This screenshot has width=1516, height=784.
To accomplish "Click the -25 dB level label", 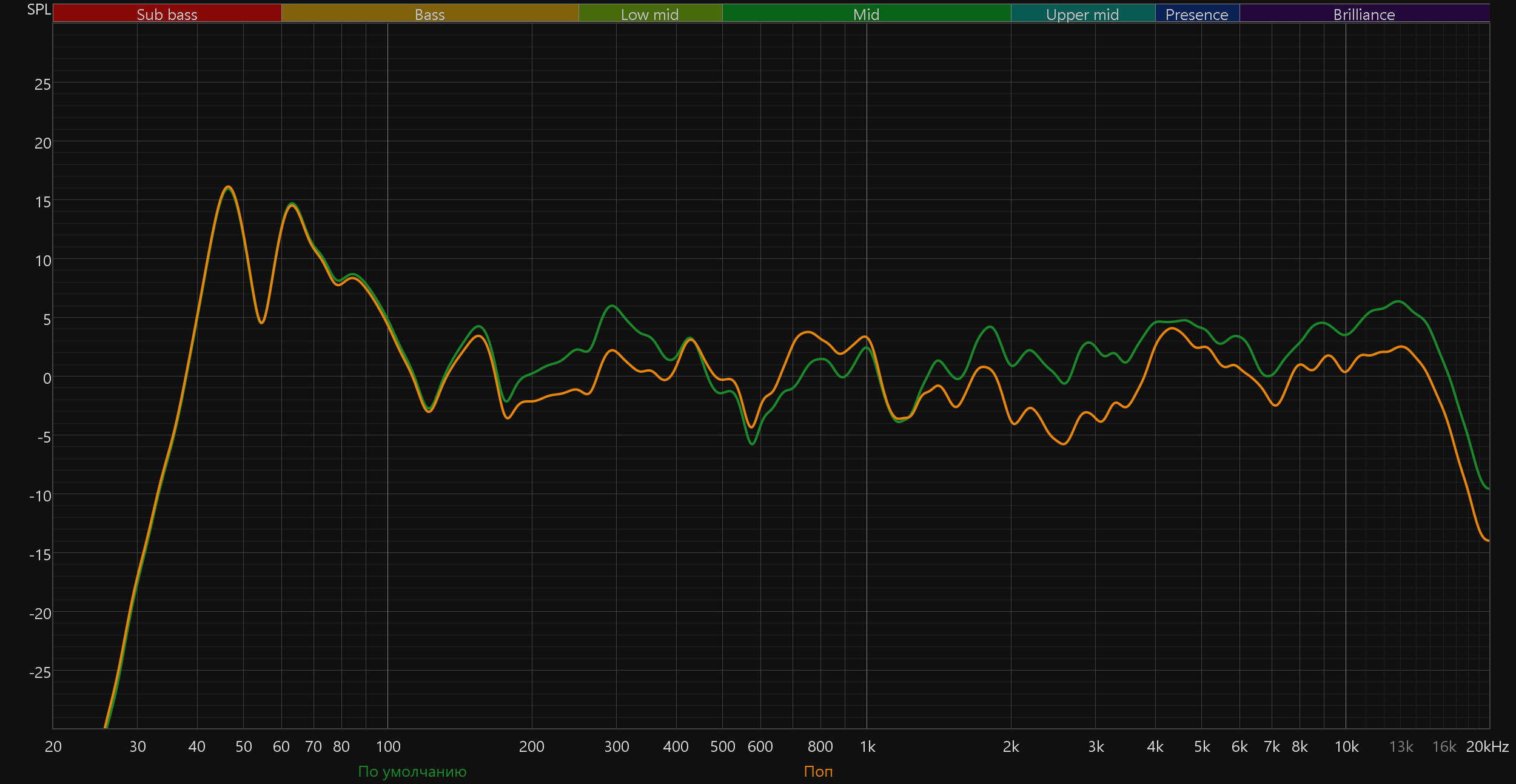I will (40, 672).
